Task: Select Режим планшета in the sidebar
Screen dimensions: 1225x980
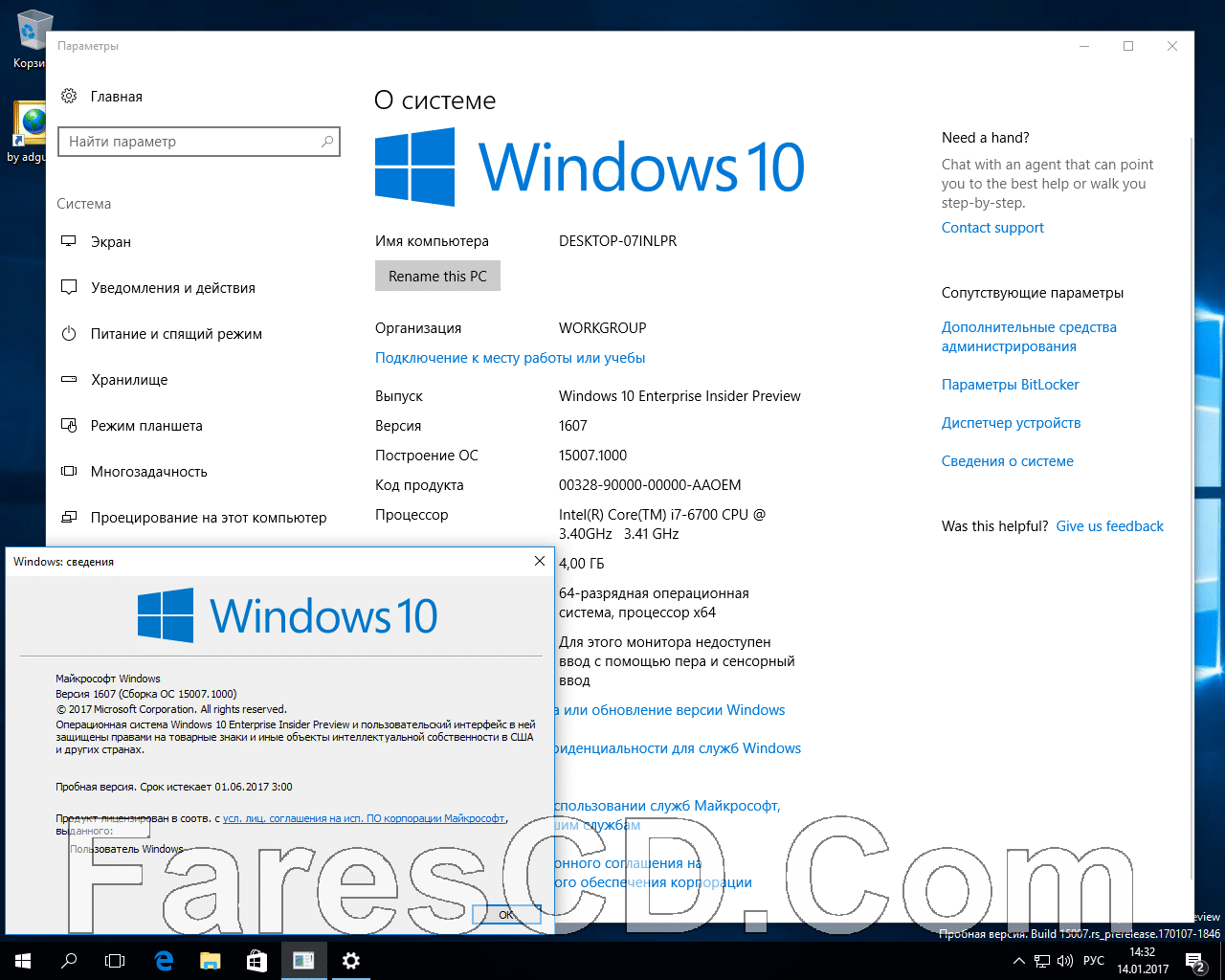Action: (x=146, y=426)
